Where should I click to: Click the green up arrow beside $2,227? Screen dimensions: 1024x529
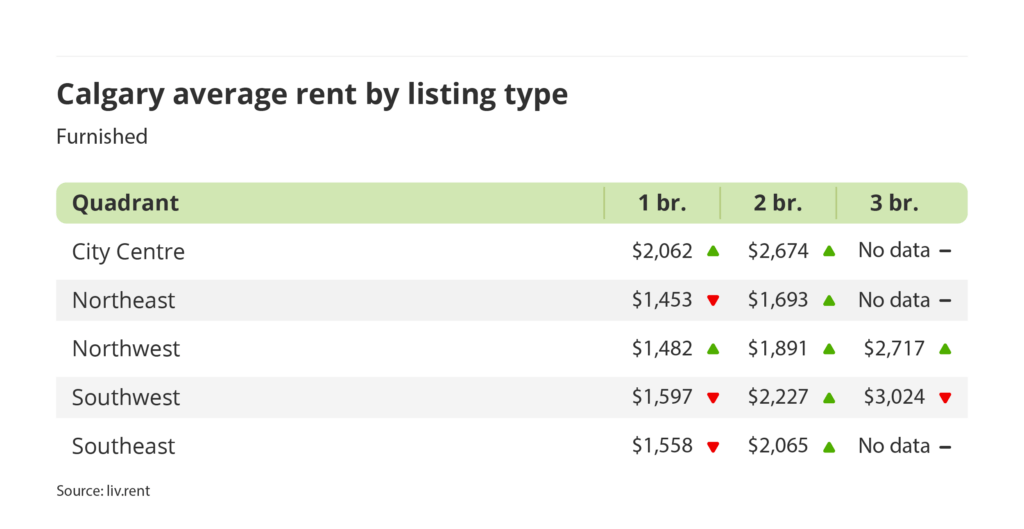click(x=829, y=397)
